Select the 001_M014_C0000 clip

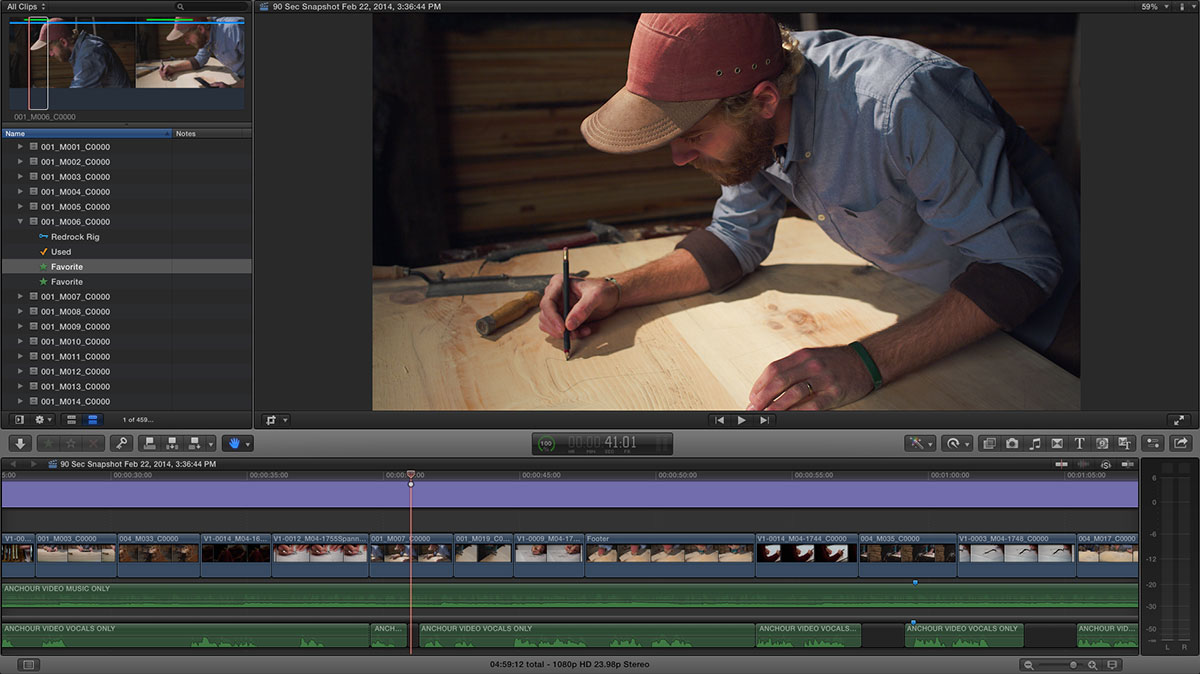[x=127, y=402]
